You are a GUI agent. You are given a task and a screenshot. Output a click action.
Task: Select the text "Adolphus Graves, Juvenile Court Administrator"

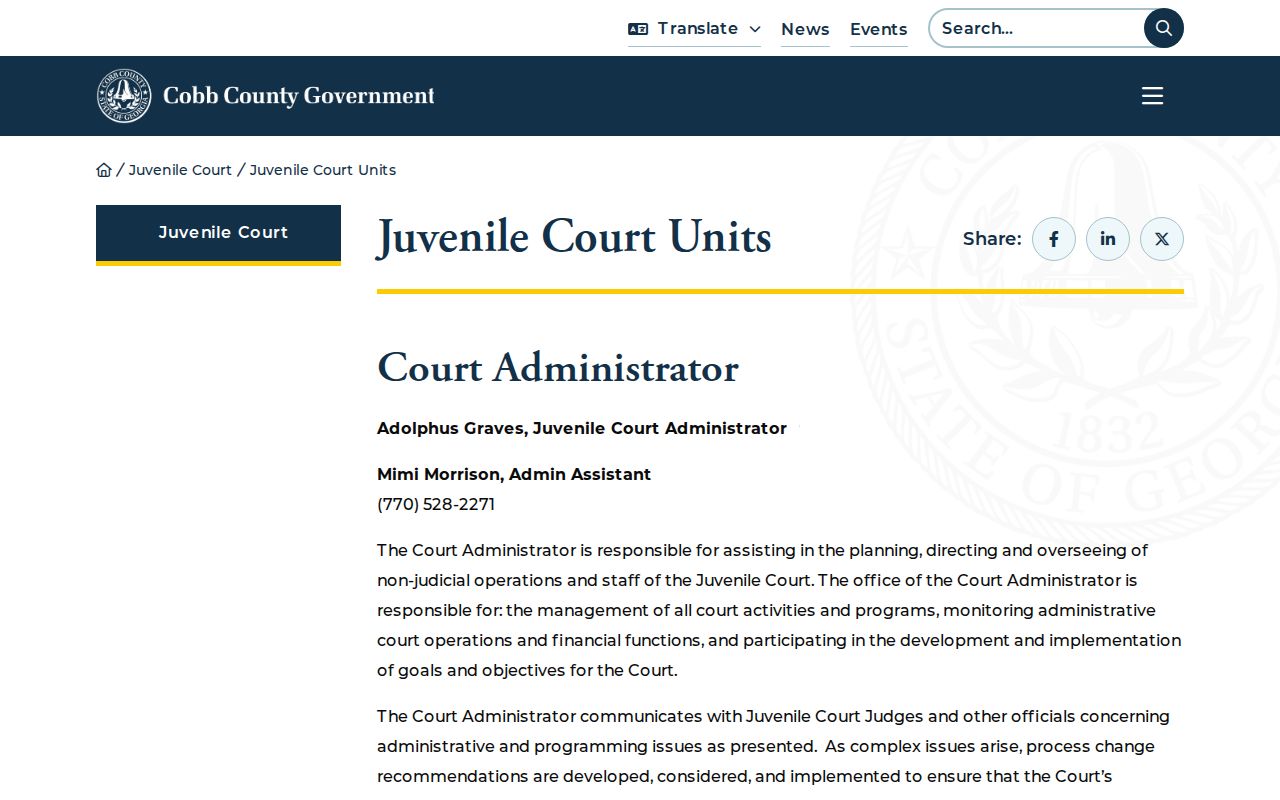coord(582,428)
